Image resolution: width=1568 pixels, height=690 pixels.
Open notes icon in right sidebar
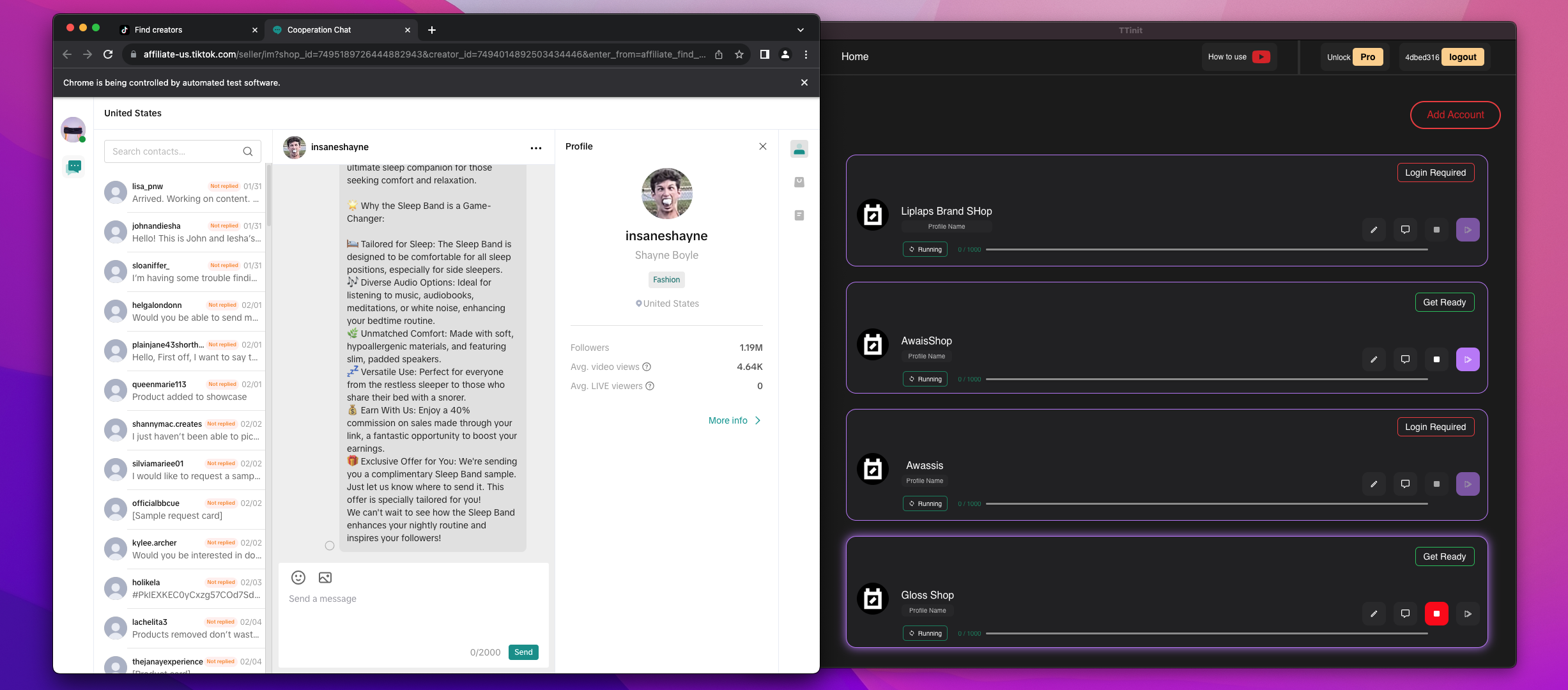coord(799,216)
